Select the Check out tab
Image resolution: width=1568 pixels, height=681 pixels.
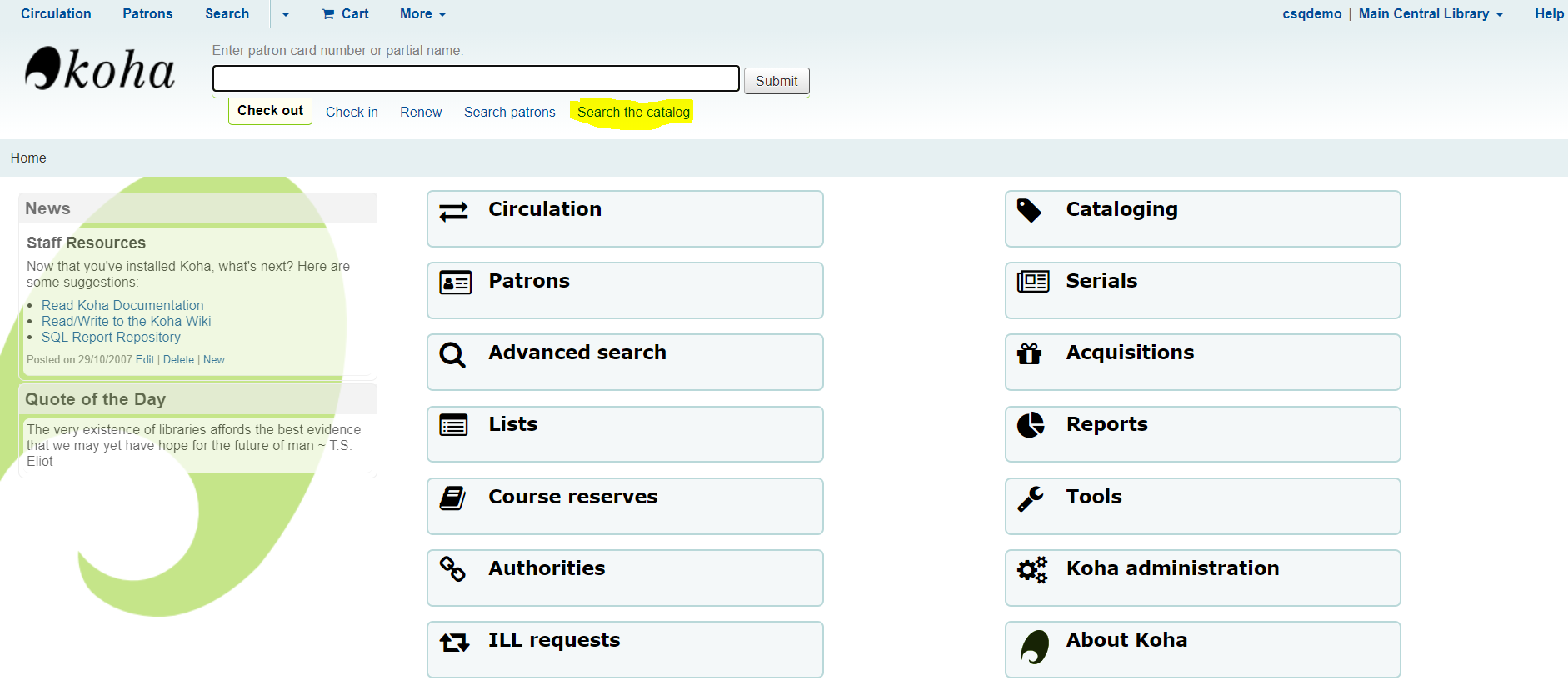pyautogui.click(x=270, y=111)
